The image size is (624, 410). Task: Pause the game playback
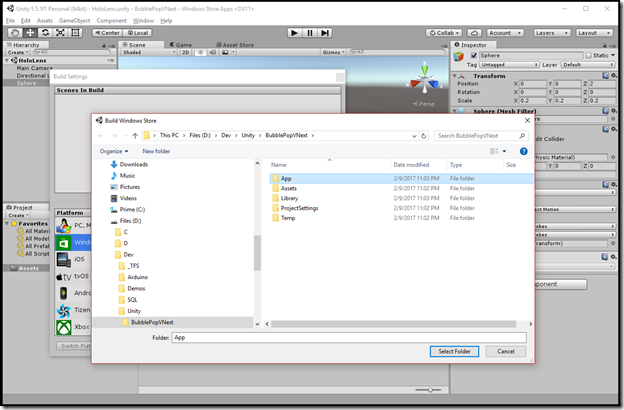click(310, 33)
